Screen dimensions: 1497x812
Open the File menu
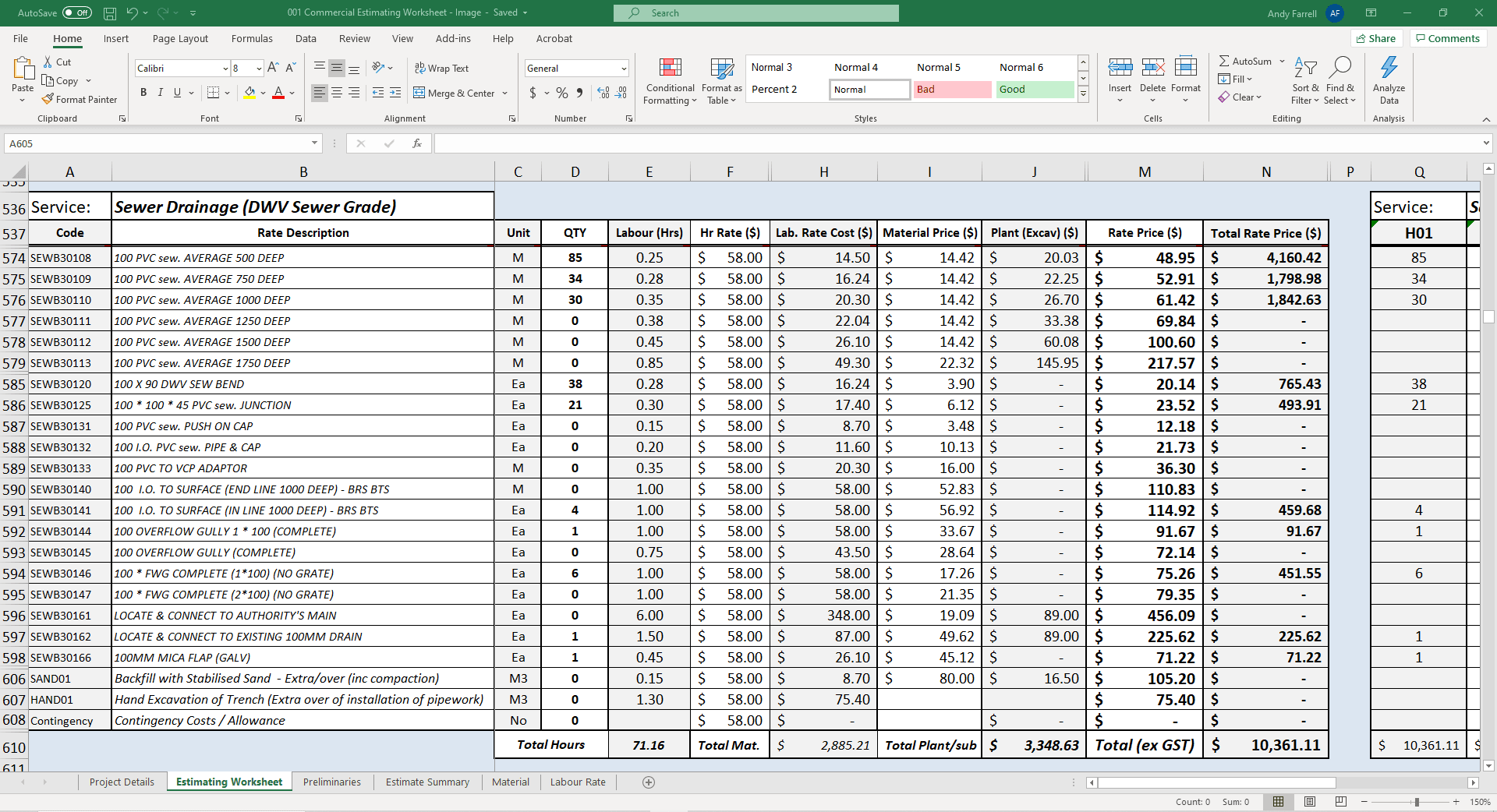21,39
